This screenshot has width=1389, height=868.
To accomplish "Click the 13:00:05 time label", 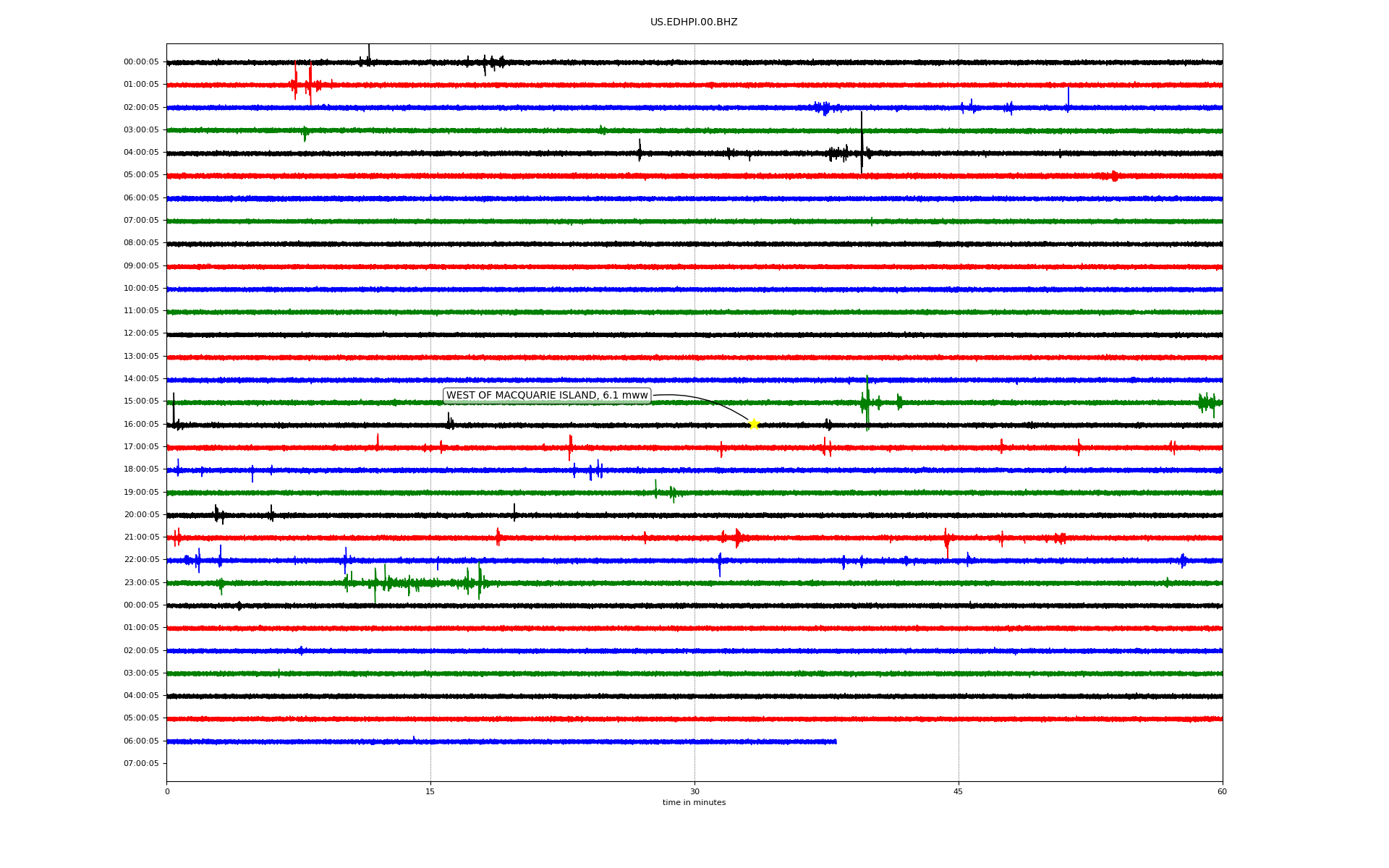I will click(x=141, y=357).
